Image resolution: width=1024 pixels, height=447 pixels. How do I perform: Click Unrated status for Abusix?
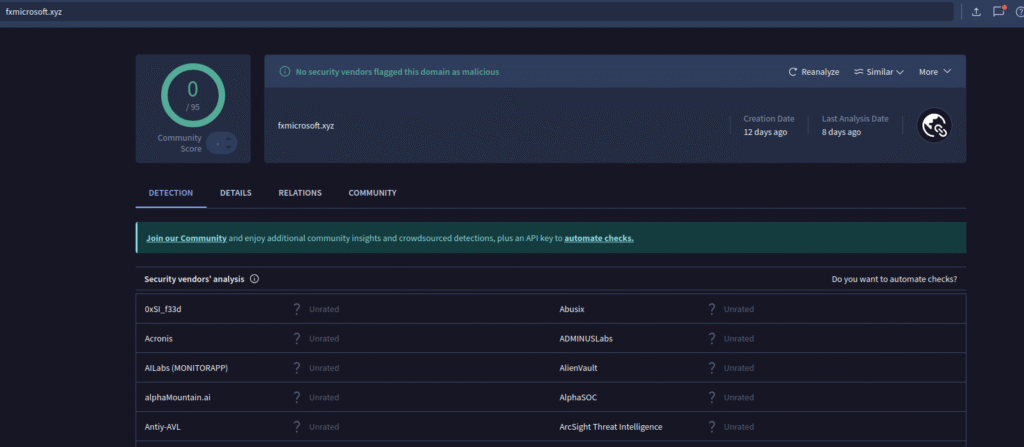739,309
